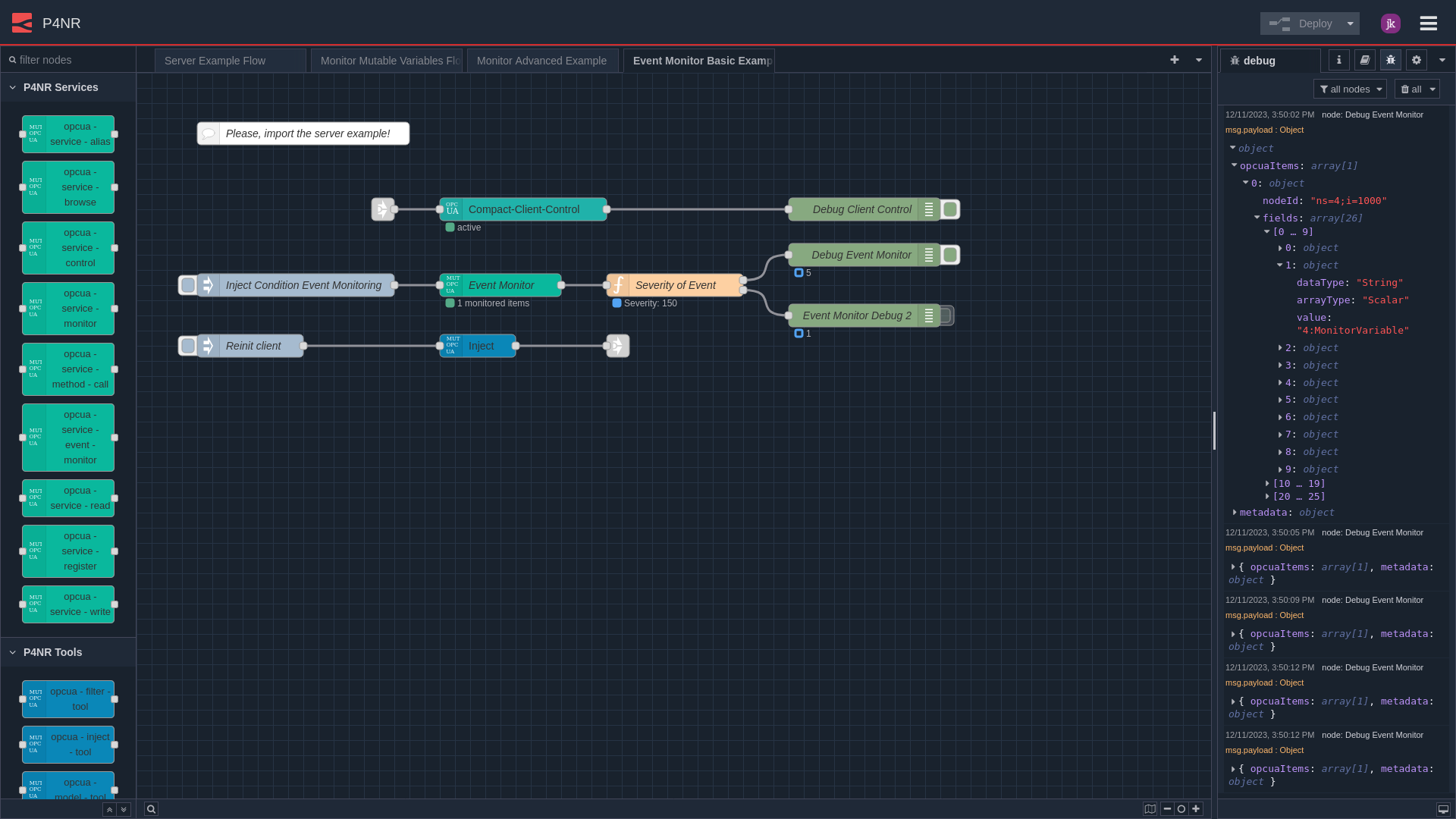
Task: Open the 'all nodes' debug filter dropdown
Action: tap(1350, 89)
